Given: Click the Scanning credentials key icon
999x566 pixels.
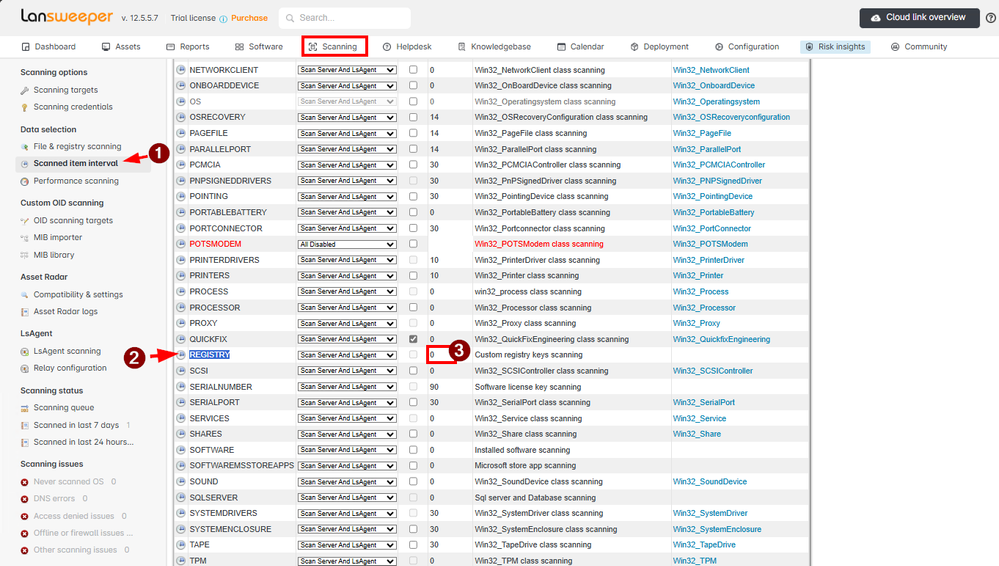Looking at the screenshot, I should 25,107.
